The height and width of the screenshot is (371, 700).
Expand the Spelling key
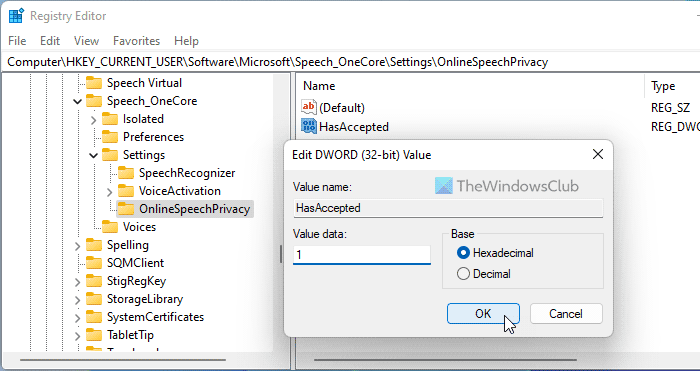77,246
